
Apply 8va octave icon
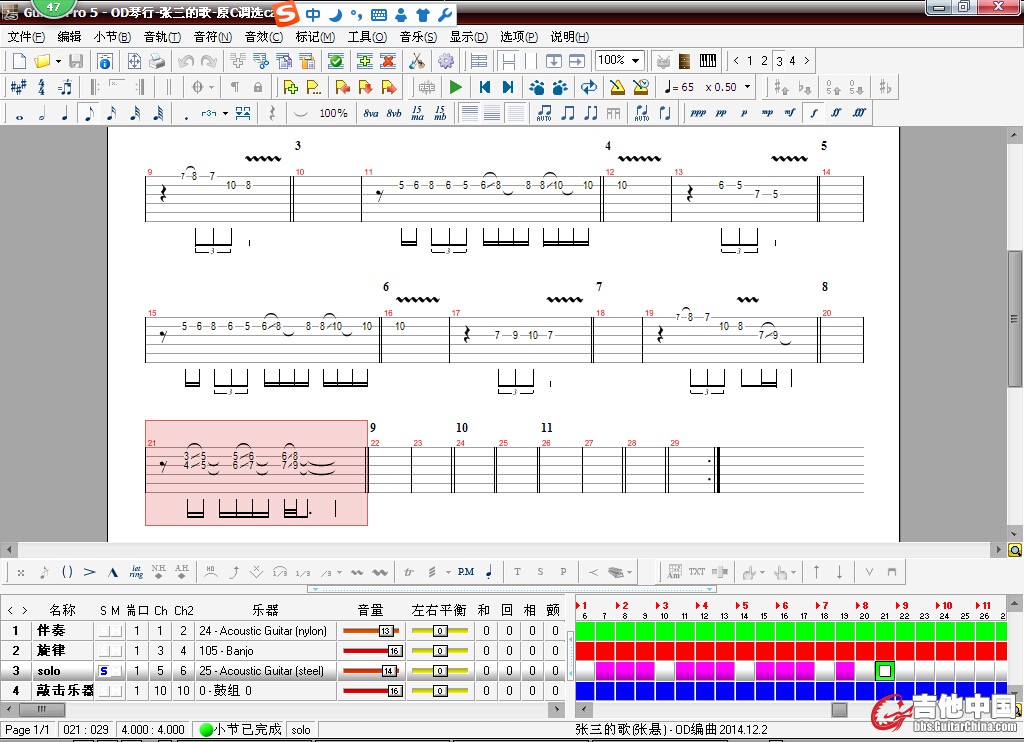(371, 114)
